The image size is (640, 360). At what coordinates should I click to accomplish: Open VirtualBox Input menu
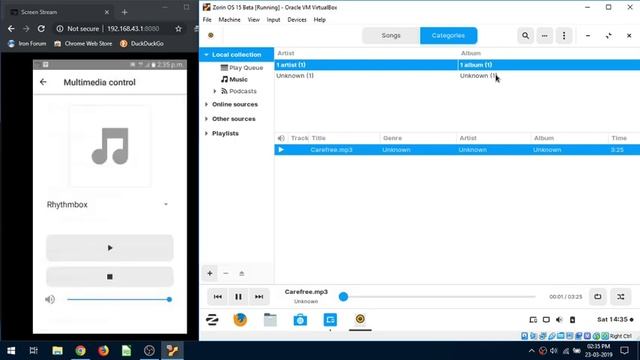(x=273, y=20)
